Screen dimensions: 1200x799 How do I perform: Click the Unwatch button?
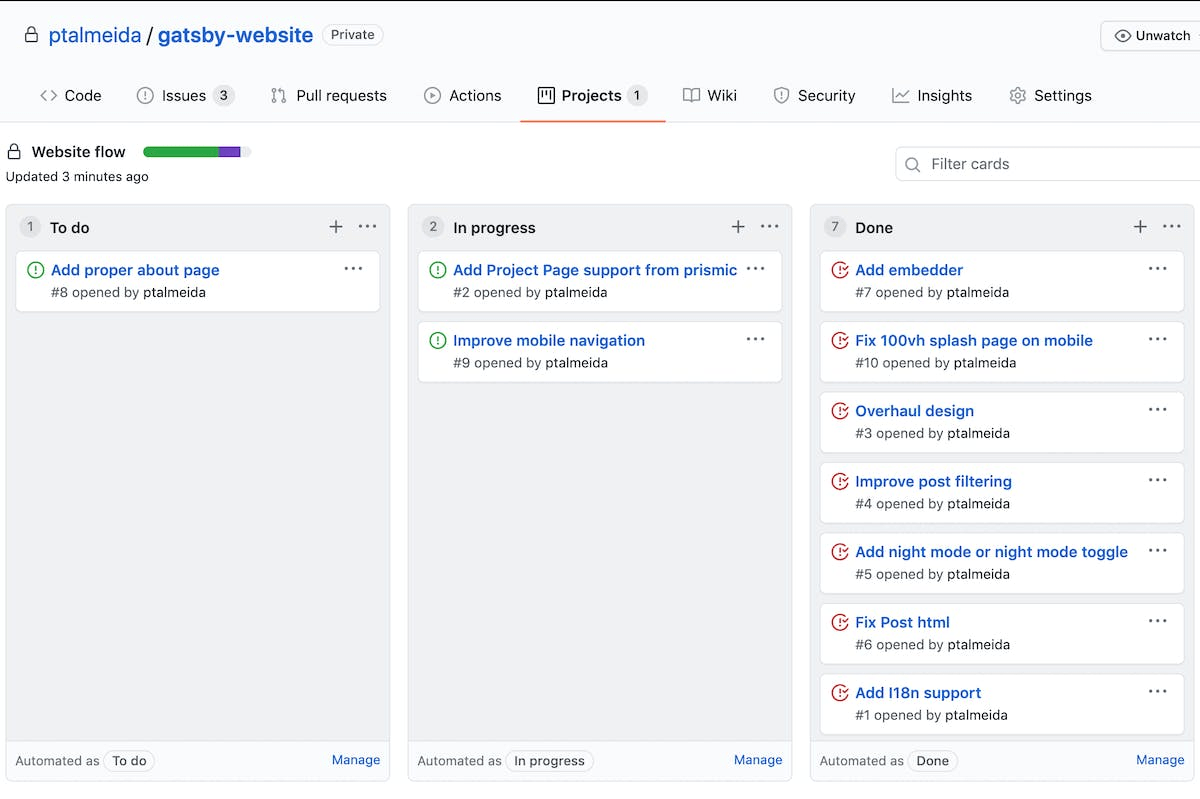[x=1150, y=36]
